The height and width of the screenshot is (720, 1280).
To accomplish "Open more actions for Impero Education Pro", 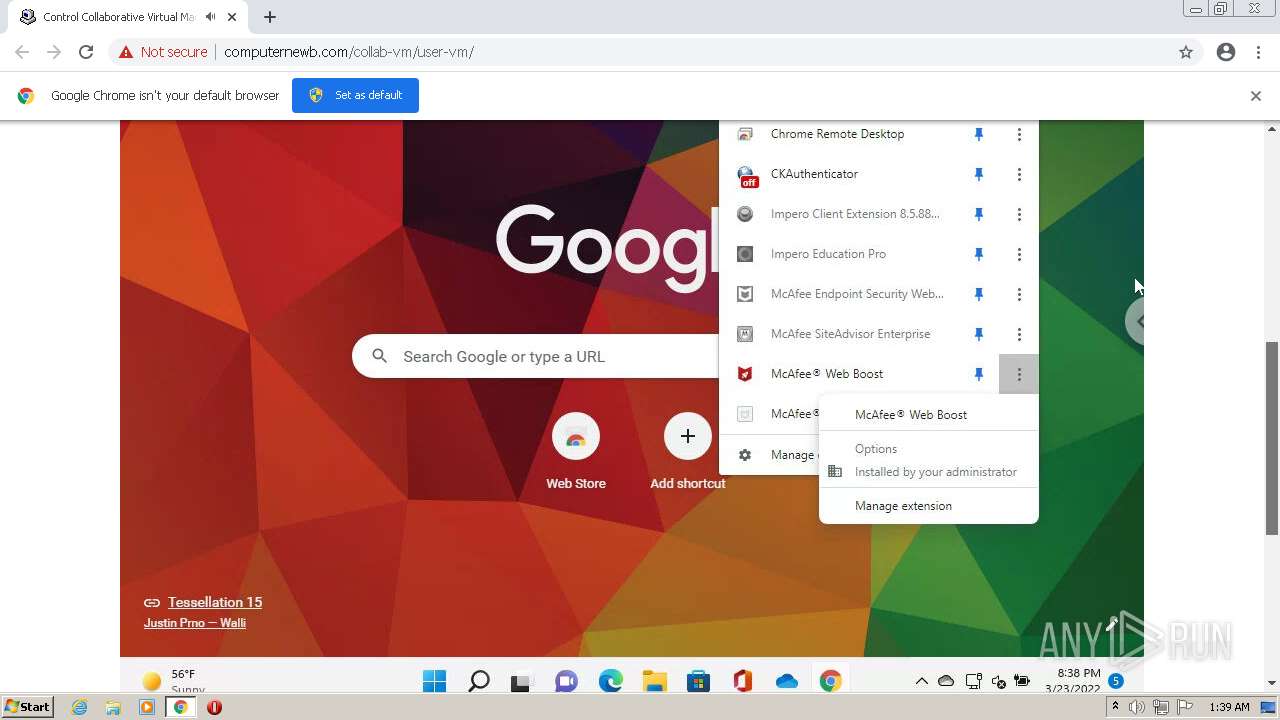I will (x=1019, y=254).
